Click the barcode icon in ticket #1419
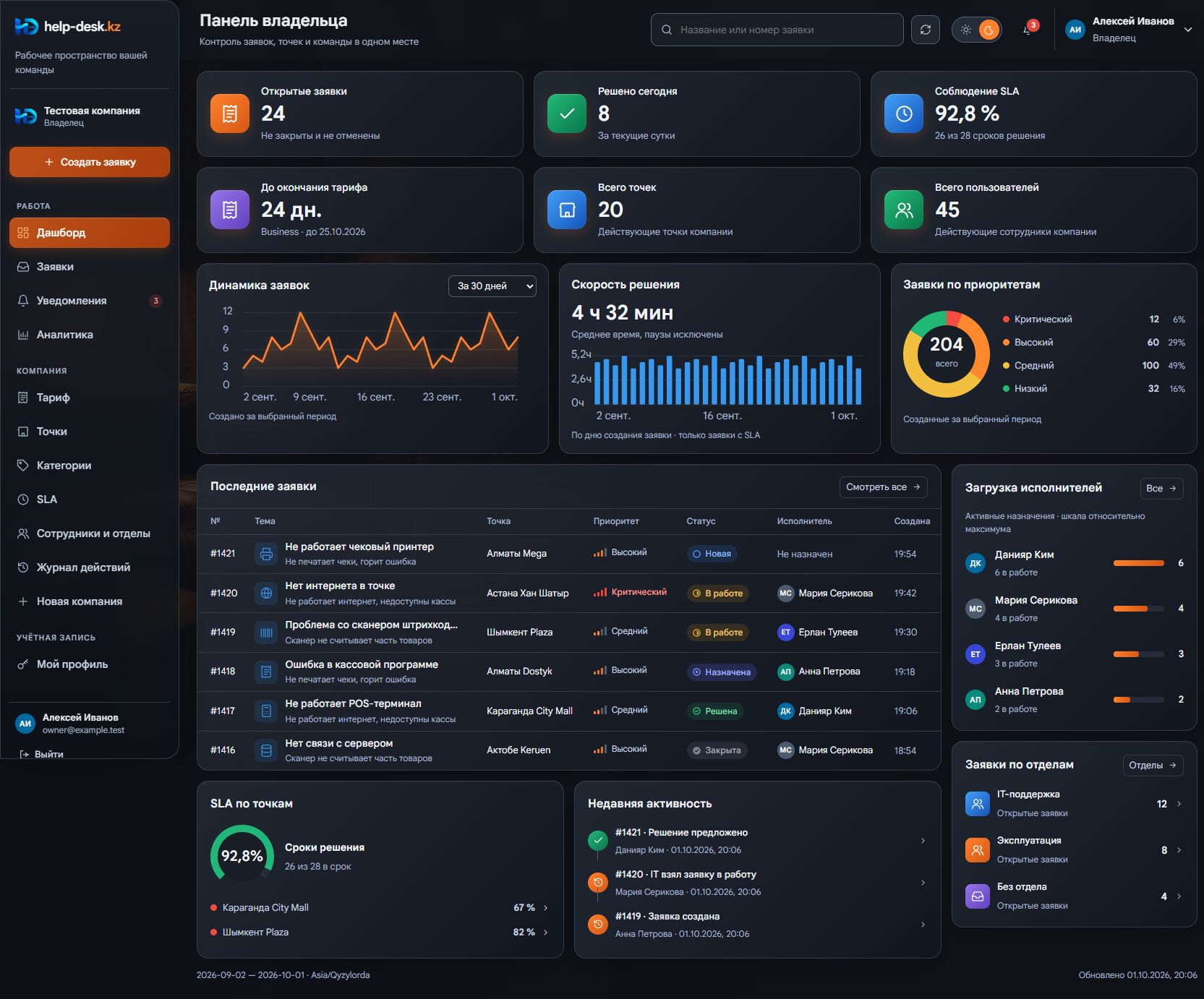The width and height of the screenshot is (1204, 999). (x=266, y=633)
